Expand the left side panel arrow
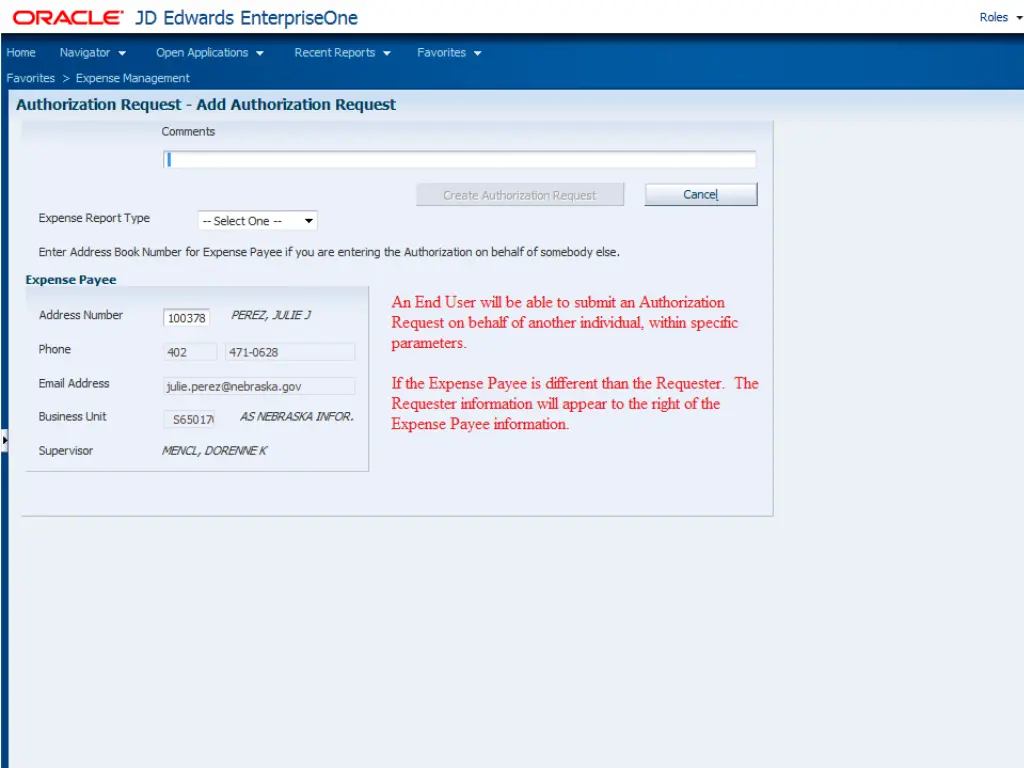The image size is (1024, 768). click(x=4, y=440)
